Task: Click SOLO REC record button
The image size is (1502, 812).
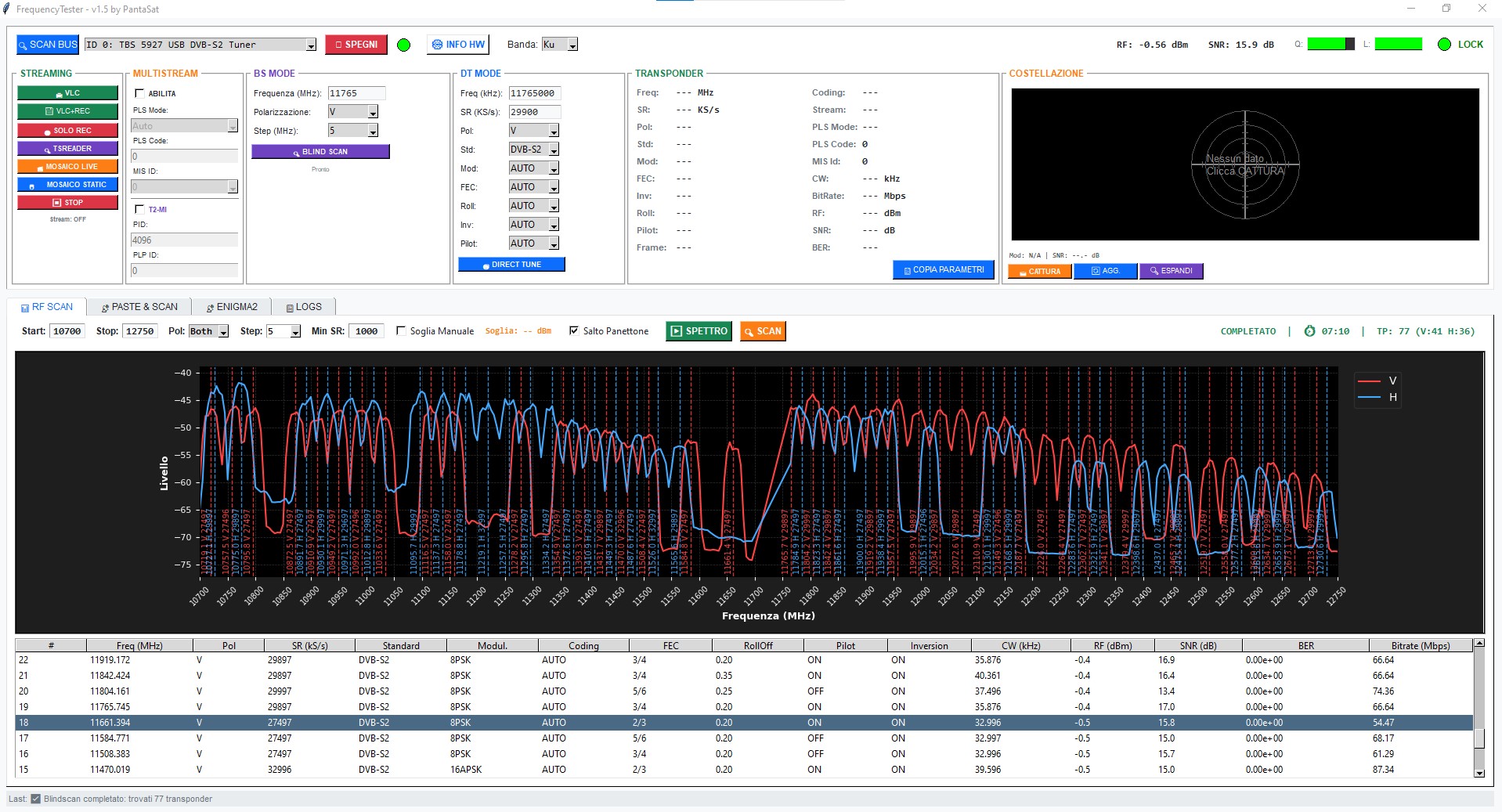Action: (68, 130)
